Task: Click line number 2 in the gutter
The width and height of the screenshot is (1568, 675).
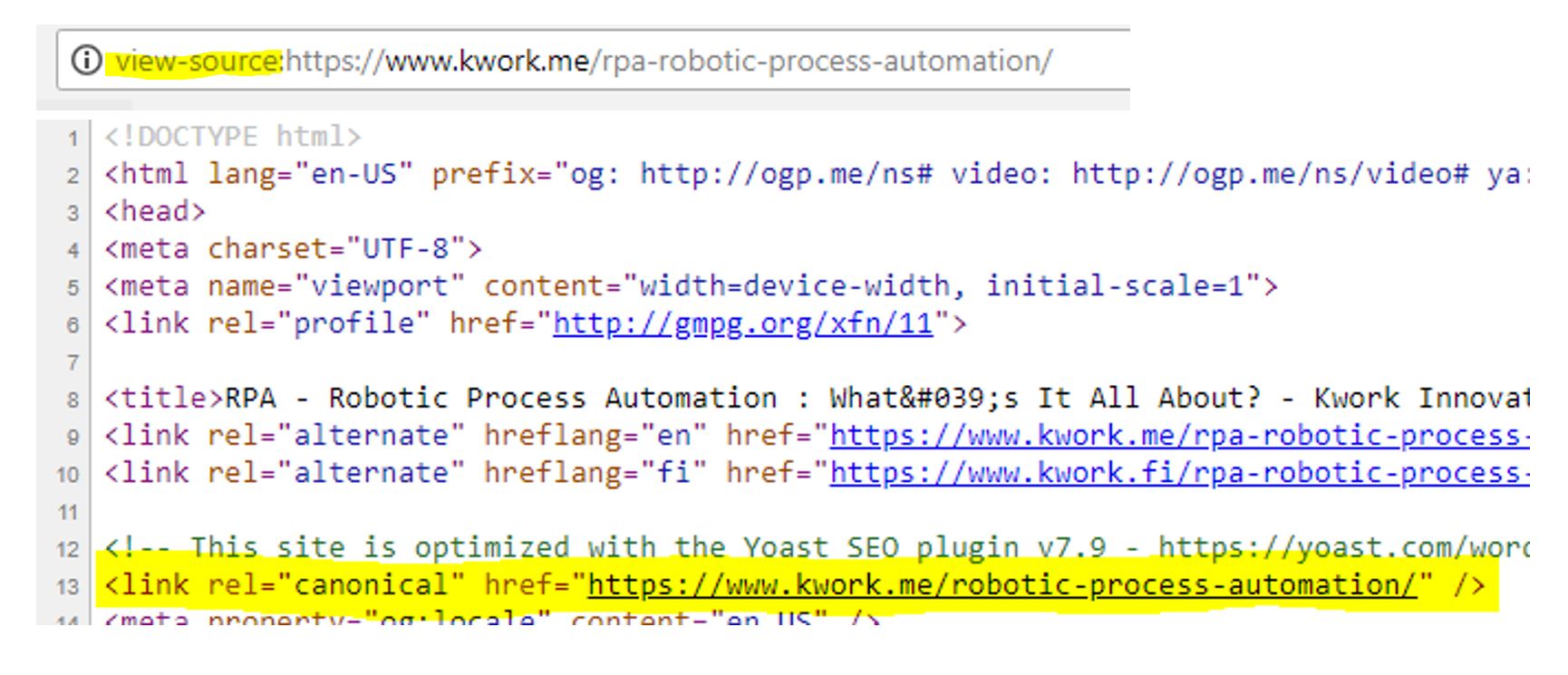Action: click(73, 176)
